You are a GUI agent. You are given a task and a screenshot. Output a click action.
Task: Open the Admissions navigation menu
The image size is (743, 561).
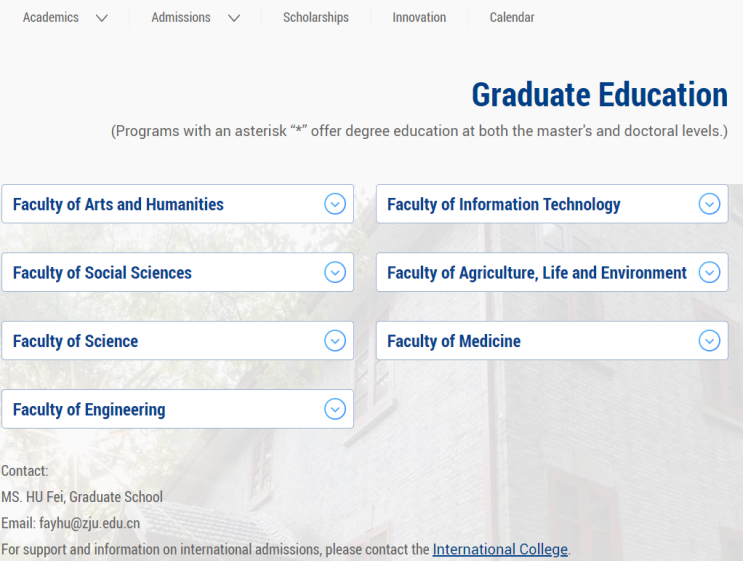pyautogui.click(x=181, y=18)
